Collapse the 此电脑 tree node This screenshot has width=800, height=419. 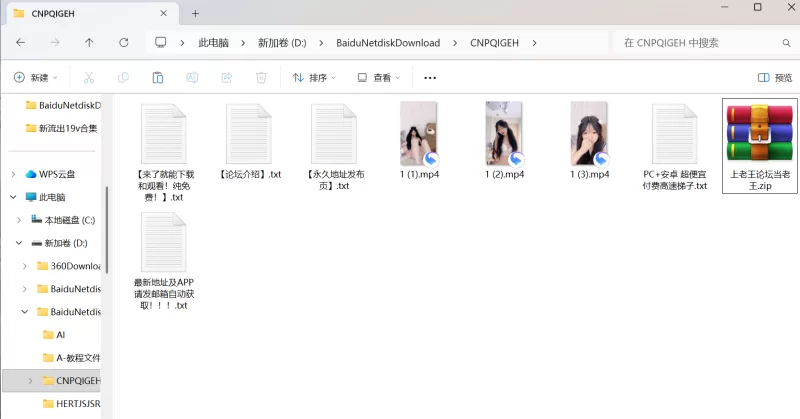[13, 197]
